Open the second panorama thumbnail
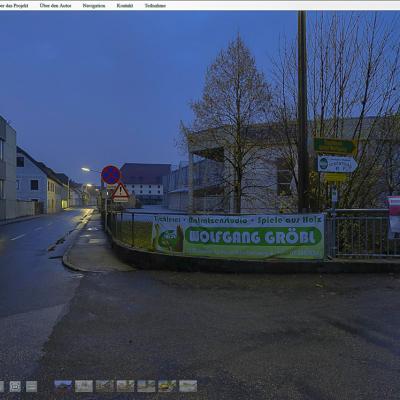Screen dimensions: 400x400 click(84, 386)
